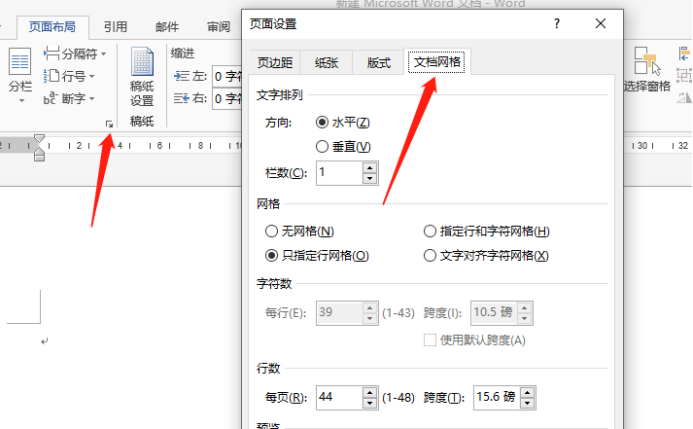Screen dimensions: 693x429
Task: Switch to the 审阅 ribbon tab
Action: click(219, 27)
